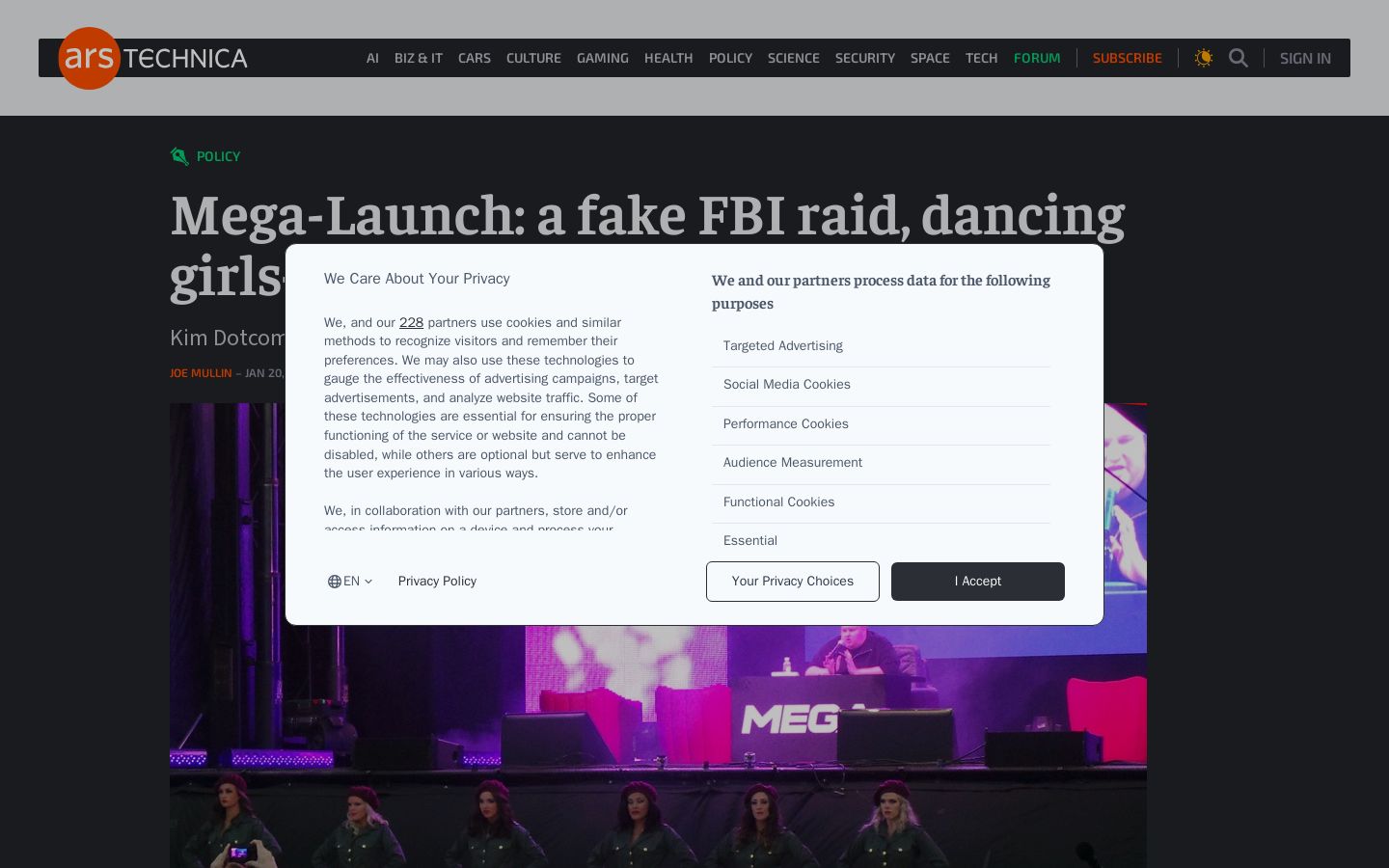Viewport: 1389px width, 868px height.
Task: Open the EN language dropdown
Action: tap(350, 582)
